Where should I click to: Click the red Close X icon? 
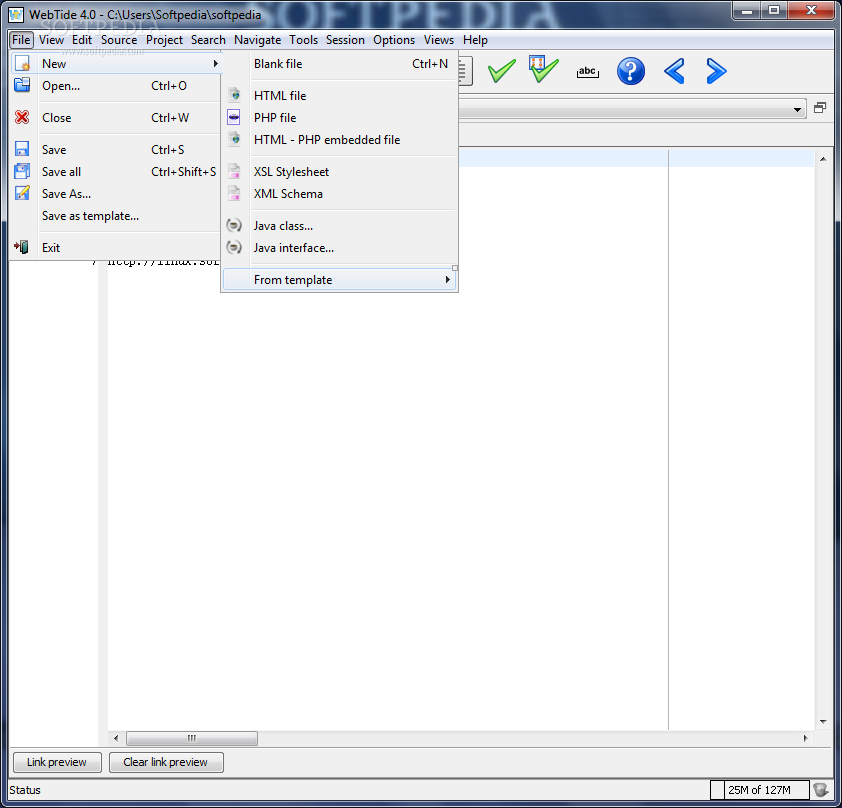(22, 118)
